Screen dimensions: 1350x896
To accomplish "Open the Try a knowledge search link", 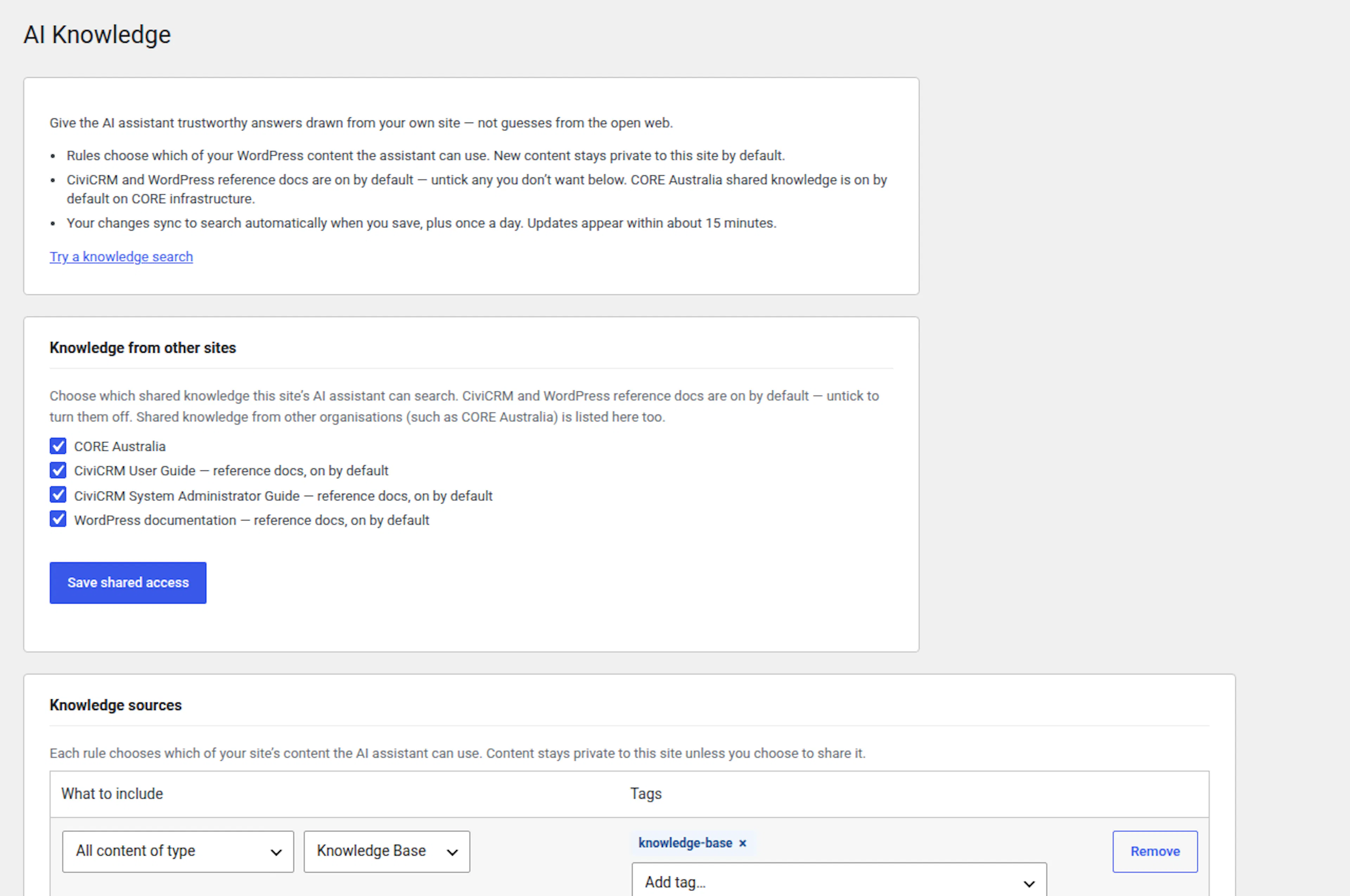I will click(121, 257).
